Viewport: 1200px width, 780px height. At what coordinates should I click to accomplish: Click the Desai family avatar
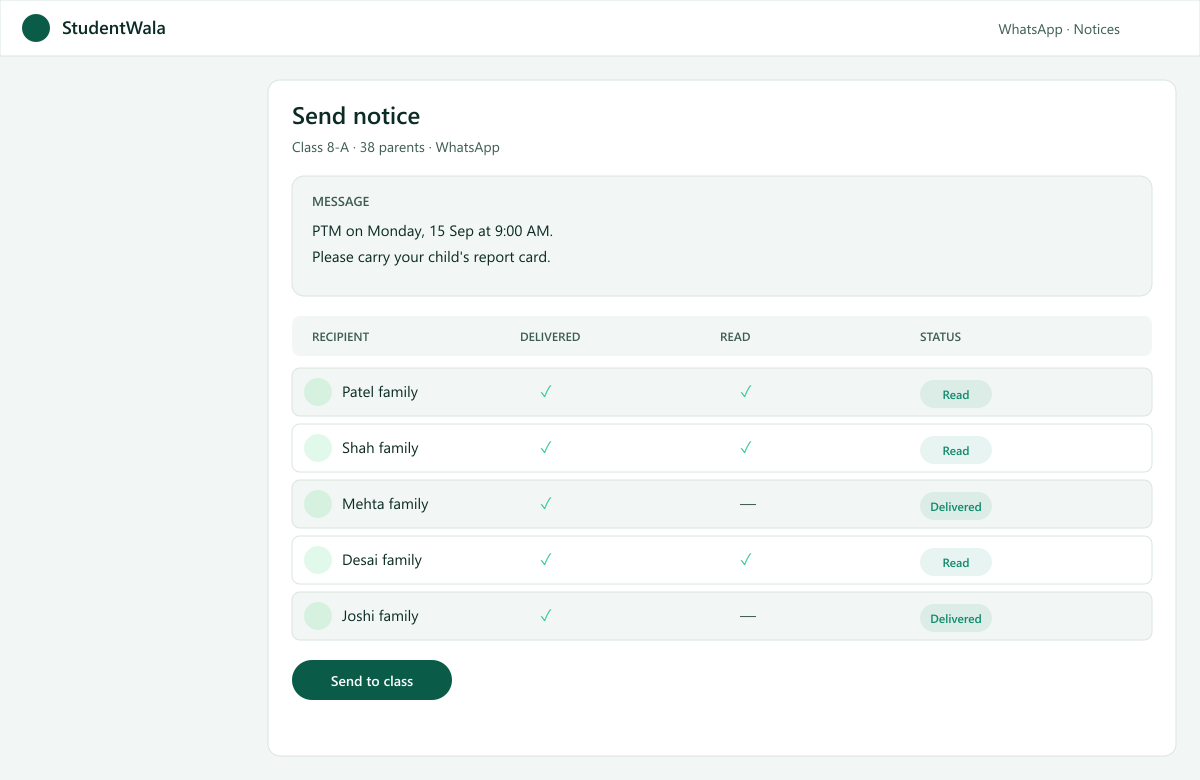(318, 560)
